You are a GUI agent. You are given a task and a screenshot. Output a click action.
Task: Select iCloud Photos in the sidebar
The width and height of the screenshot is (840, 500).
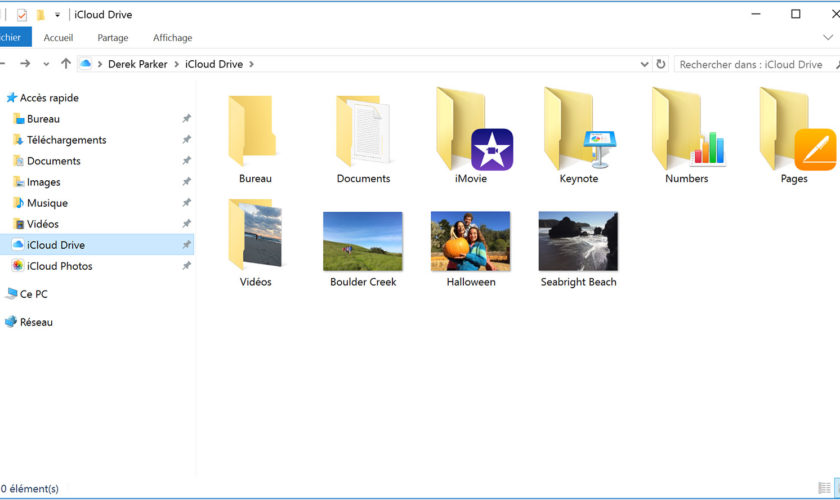59,266
